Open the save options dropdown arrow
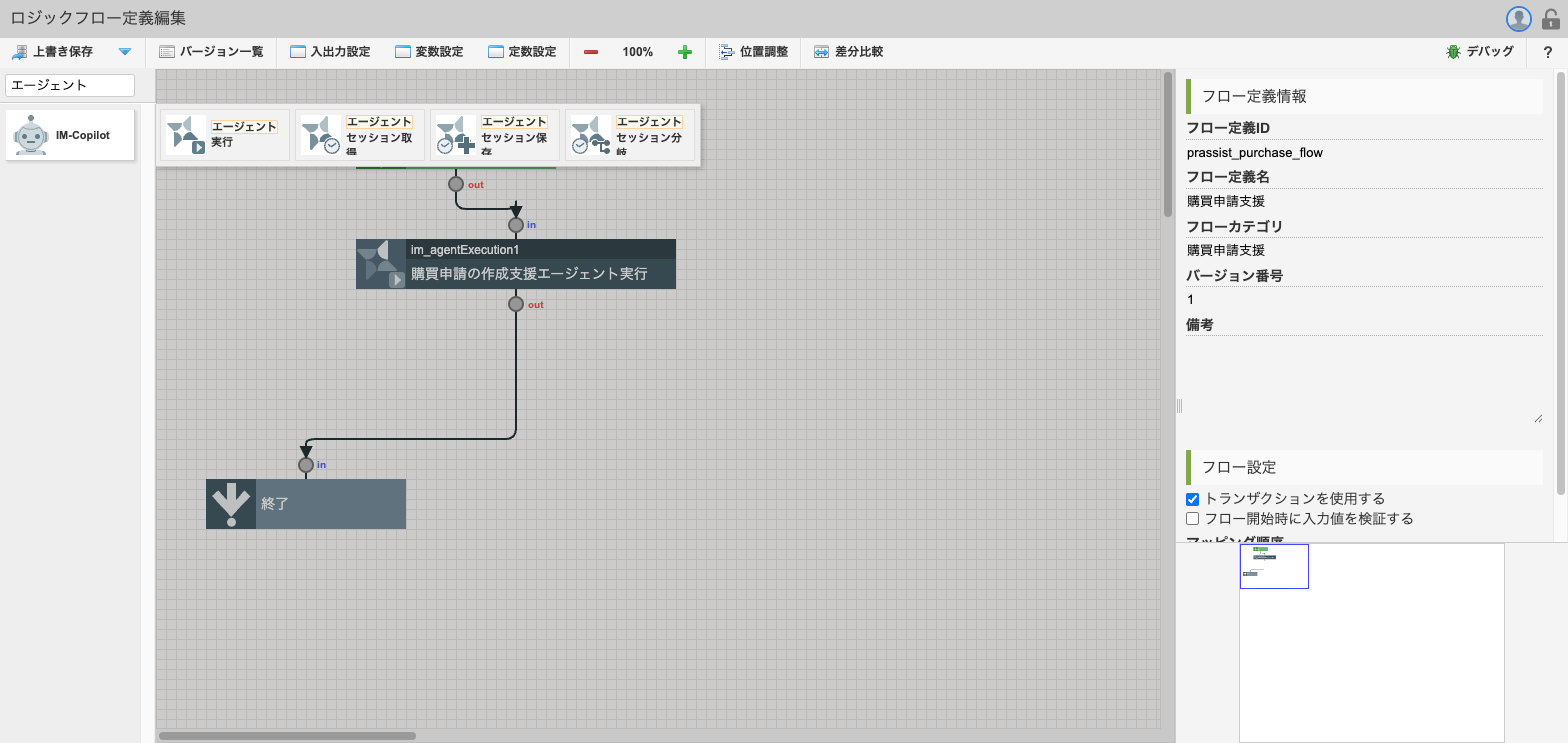The height and width of the screenshot is (743, 1568). 125,52
